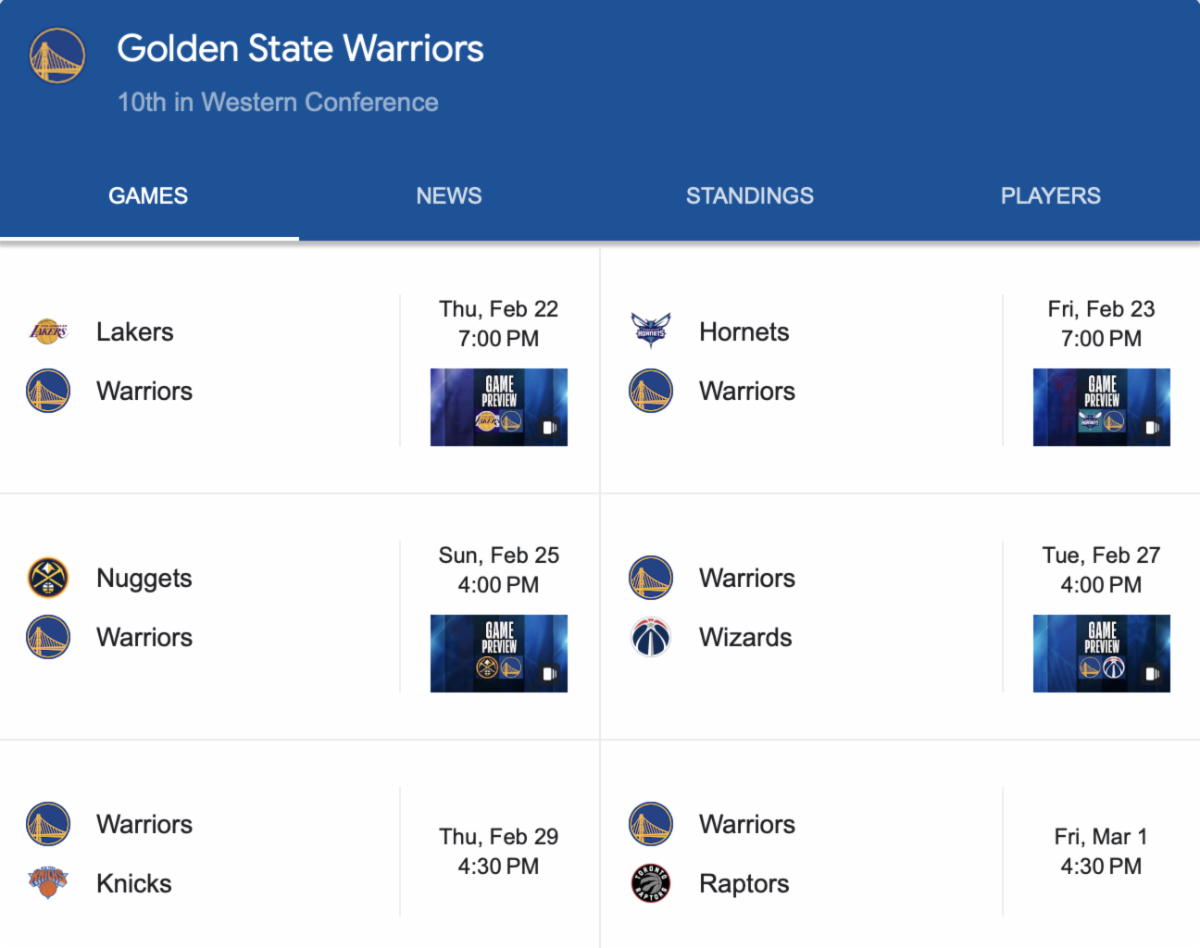Open the Raptors game on Mar 1
This screenshot has height=948, width=1200.
click(1101, 851)
